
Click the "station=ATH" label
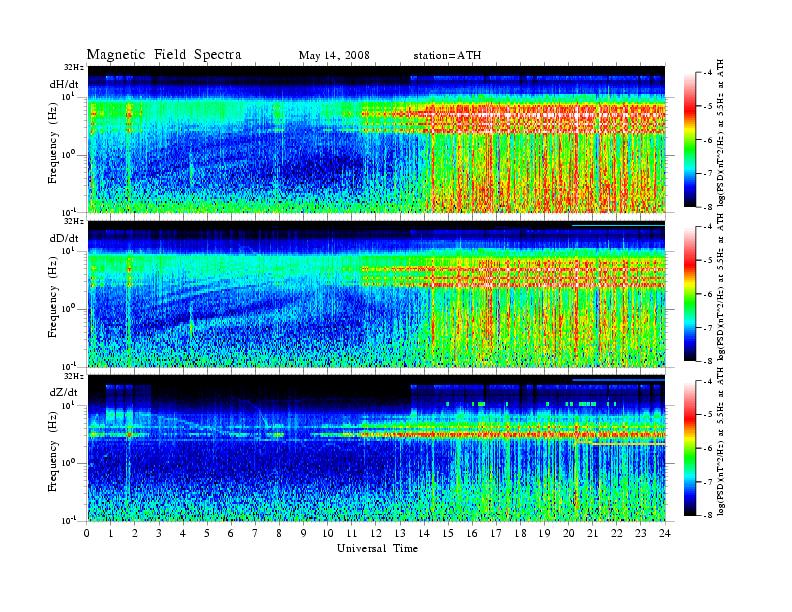tap(447, 55)
